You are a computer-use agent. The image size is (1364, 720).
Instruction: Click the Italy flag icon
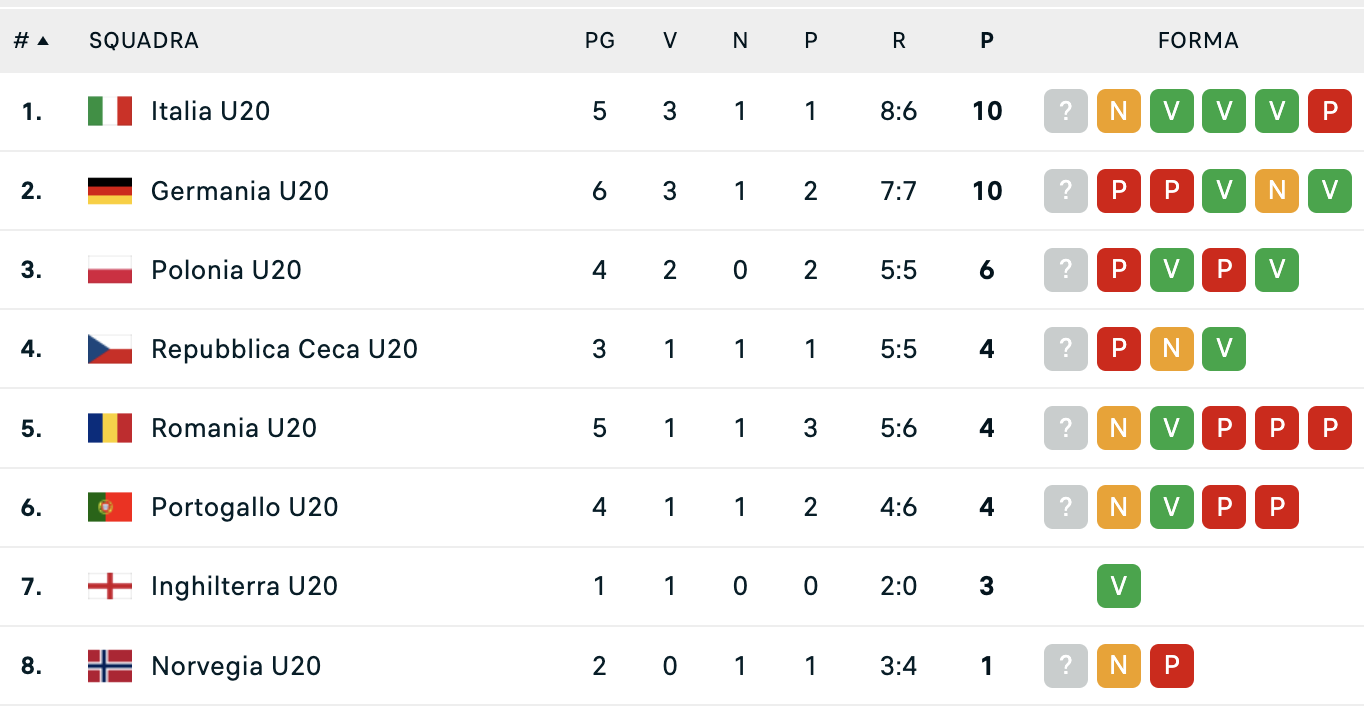tap(110, 111)
